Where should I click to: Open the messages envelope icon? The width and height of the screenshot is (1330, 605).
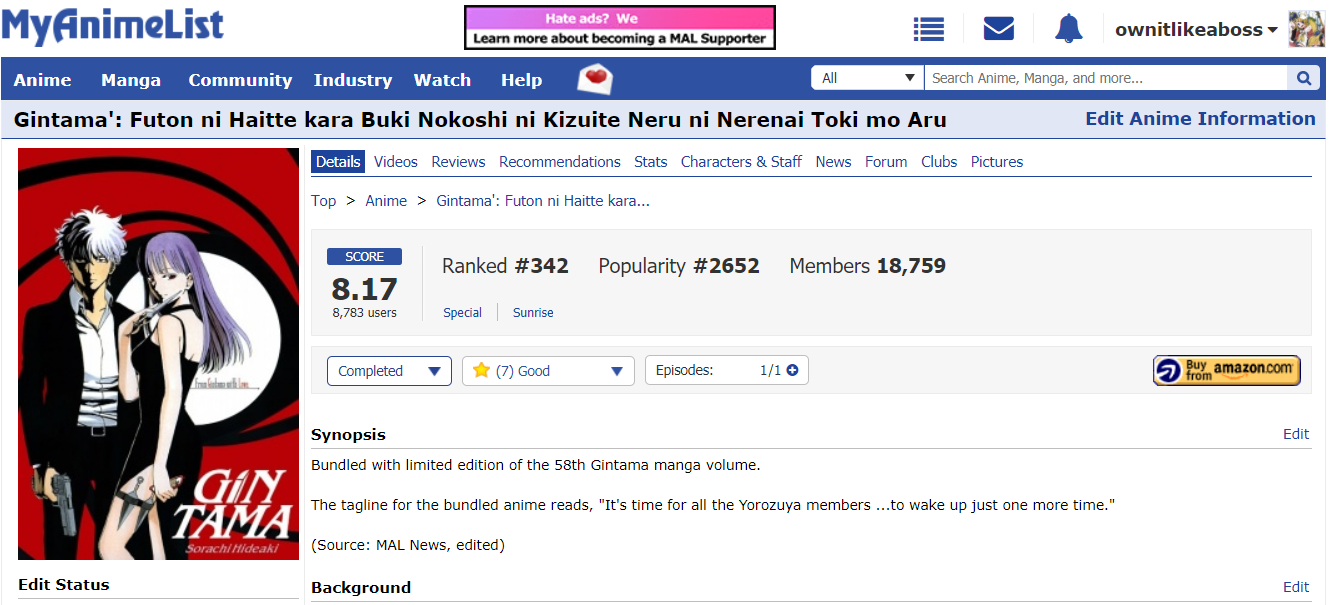point(998,30)
